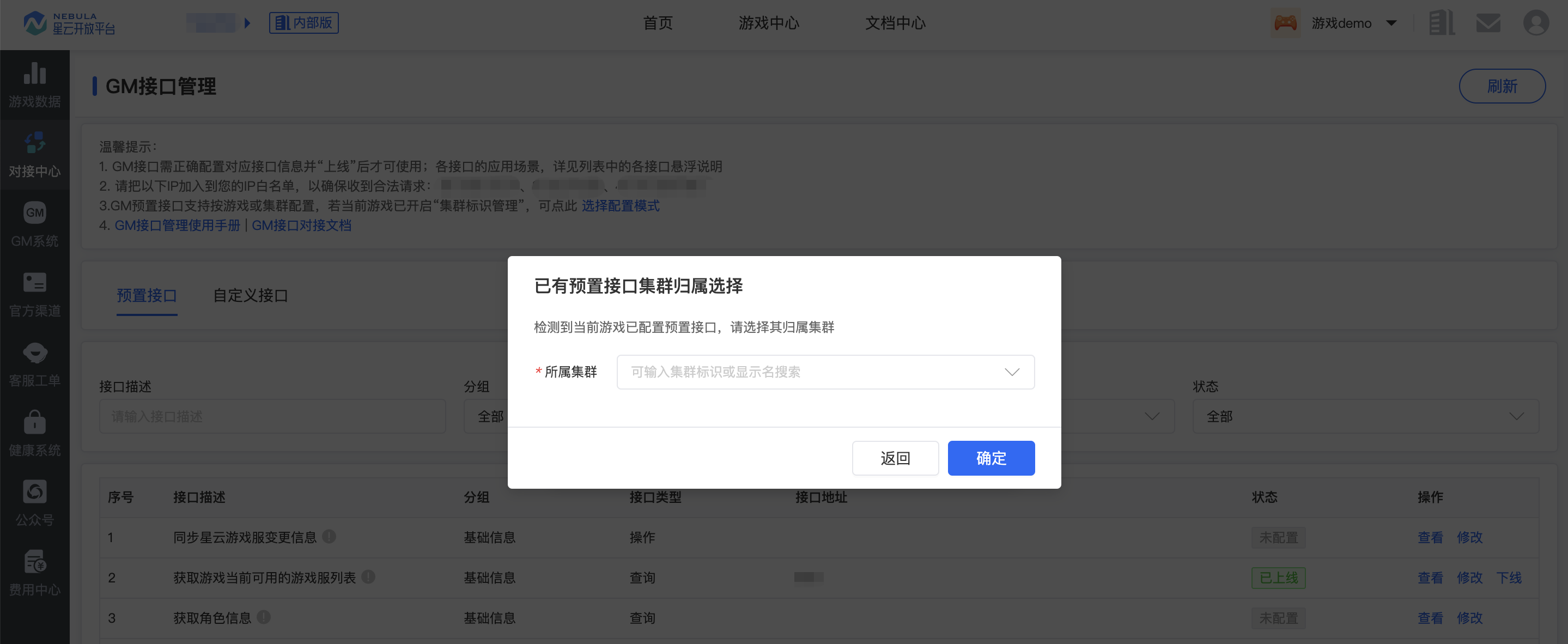1568x644 pixels.
Task: Open the building/enterprise icon in header
Action: tap(1442, 23)
